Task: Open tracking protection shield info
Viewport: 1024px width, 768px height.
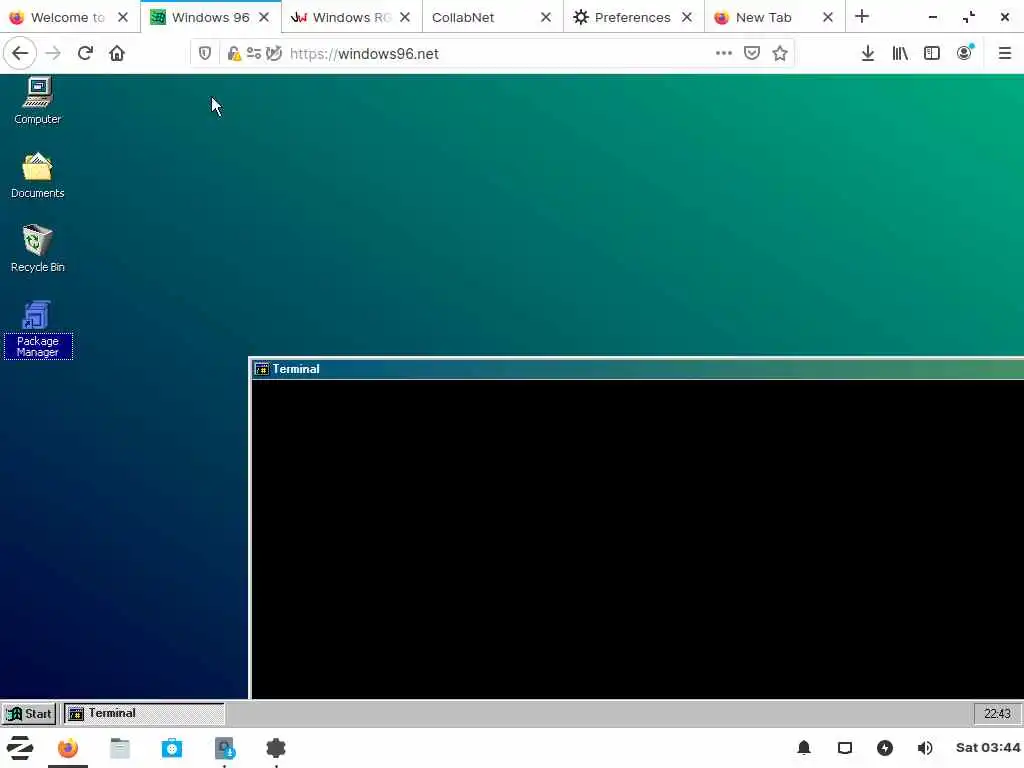Action: coord(205,54)
